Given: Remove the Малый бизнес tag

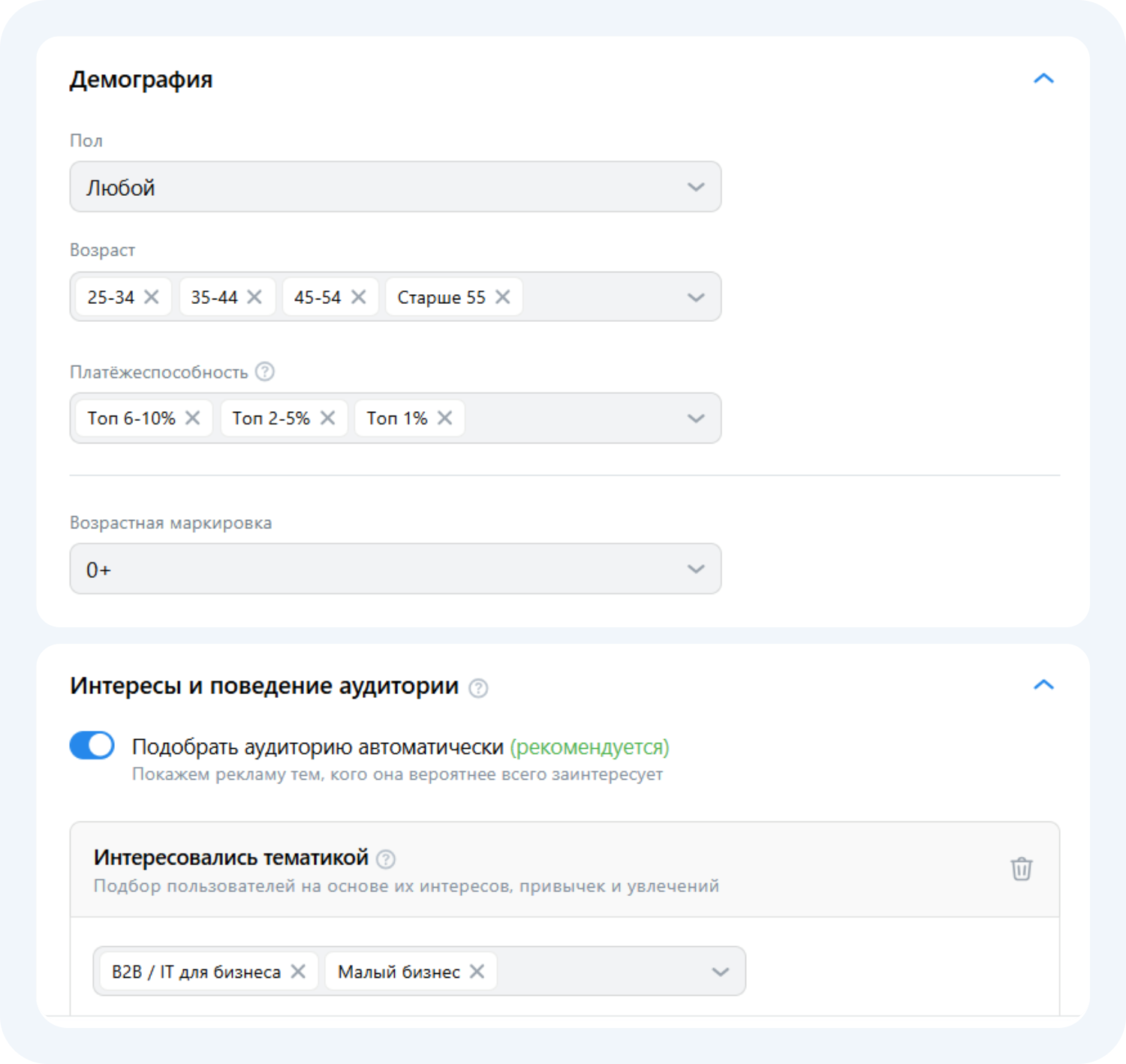Looking at the screenshot, I should [477, 972].
